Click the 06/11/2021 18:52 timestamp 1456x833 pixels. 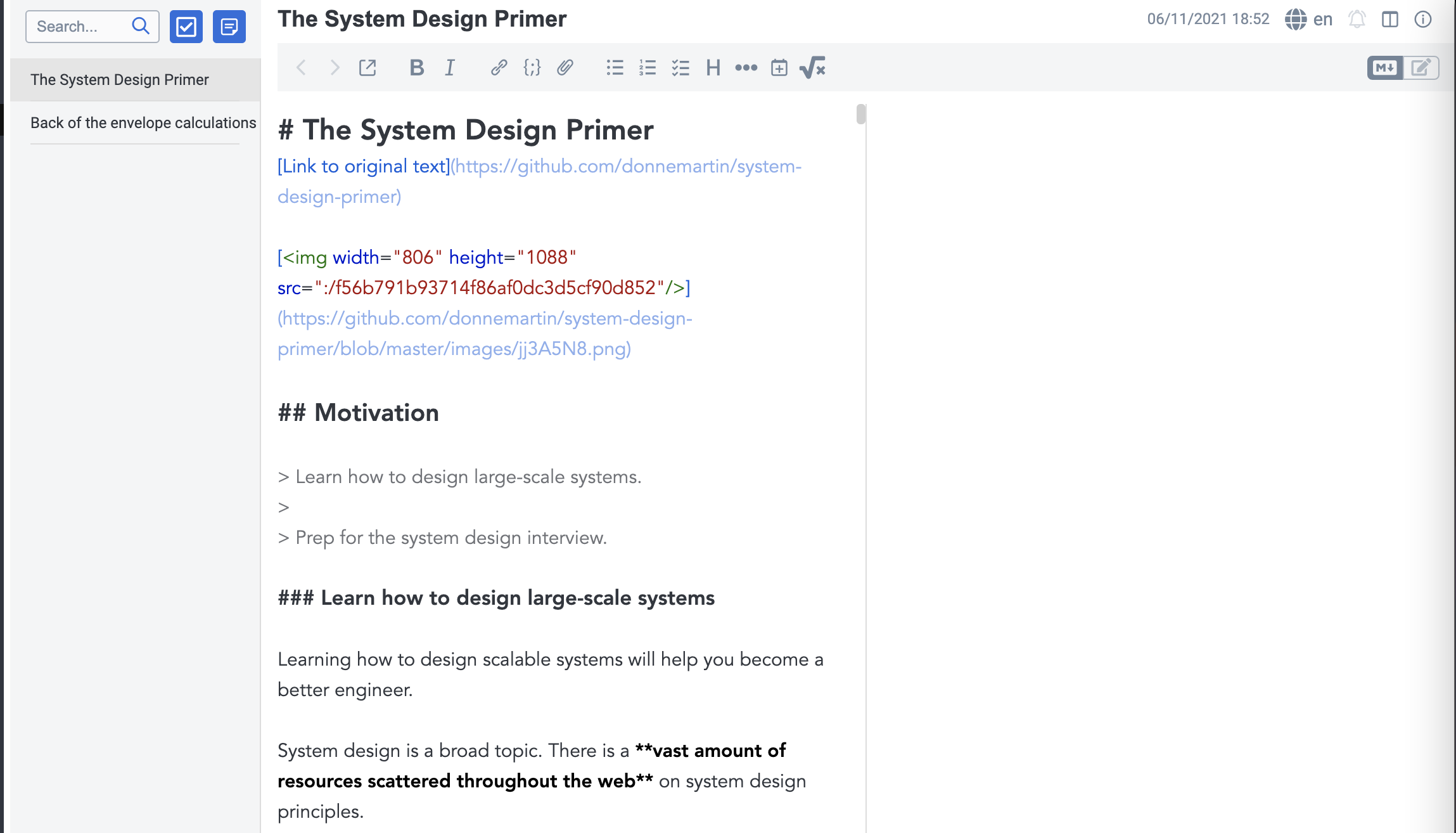pos(1208,19)
